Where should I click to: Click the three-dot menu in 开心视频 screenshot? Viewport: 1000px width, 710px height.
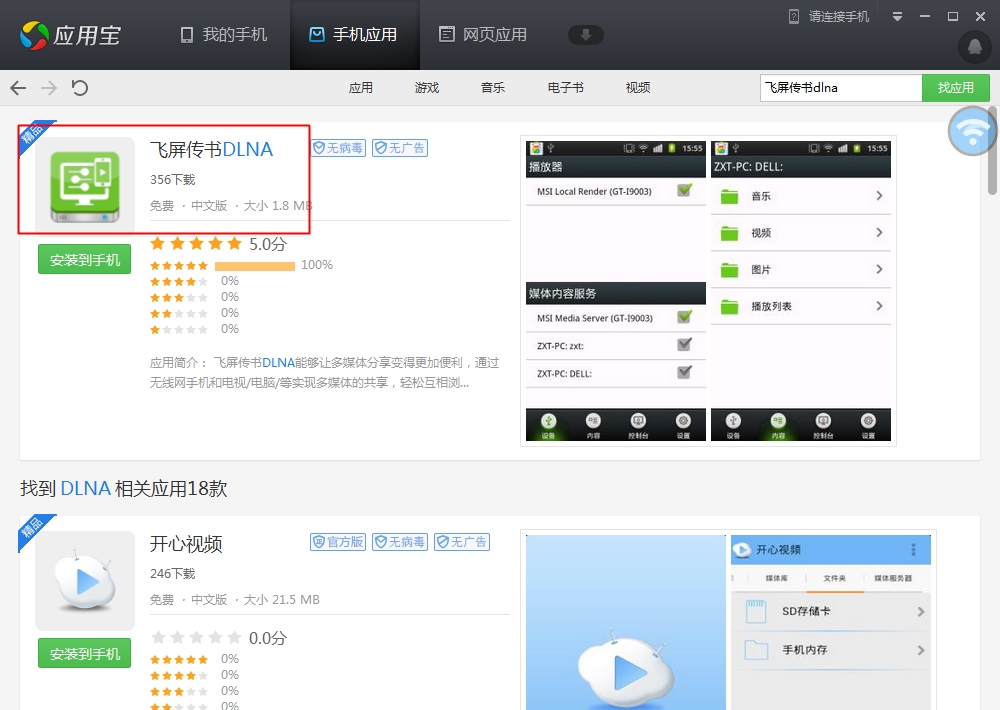(x=913, y=550)
